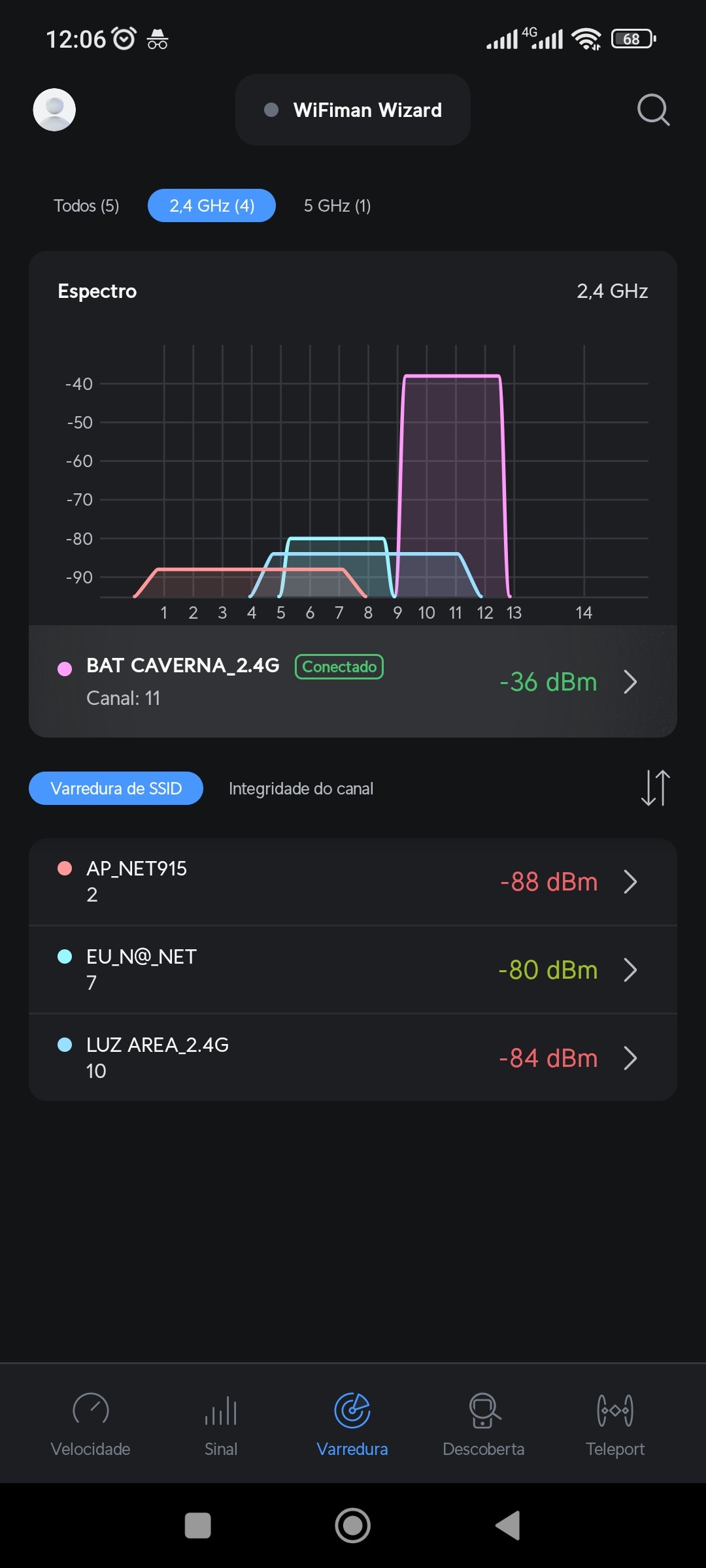Select the 2,4 GHz (4) filter
Screen dimensions: 706x1568
point(212,206)
